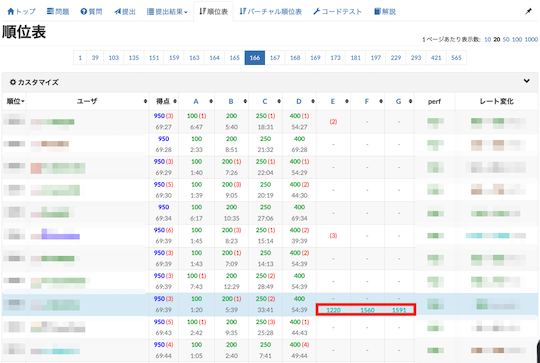Go to standings page 165
Screen dimensions: 540x363
[235, 58]
